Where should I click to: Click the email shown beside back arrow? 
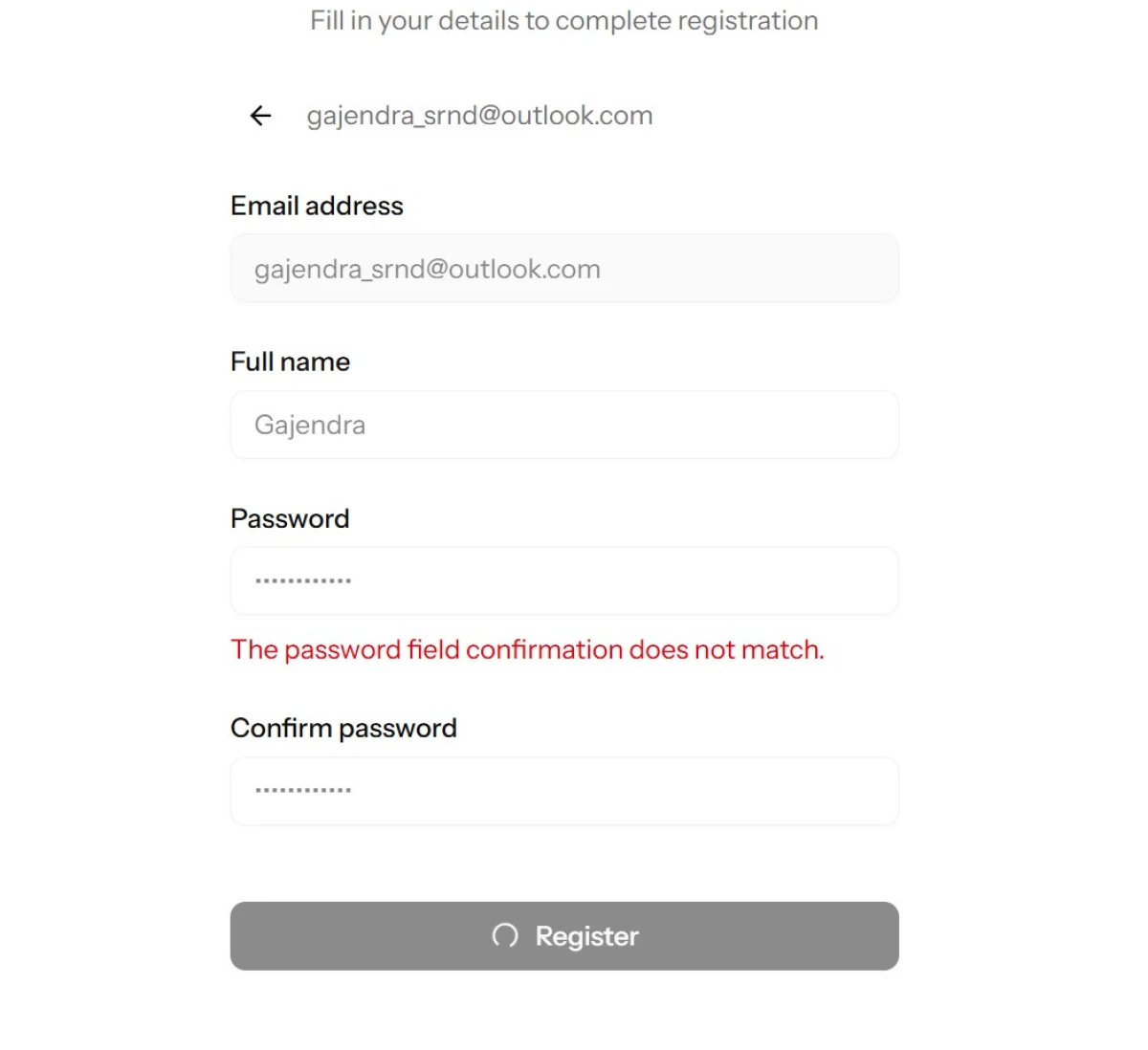[479, 116]
